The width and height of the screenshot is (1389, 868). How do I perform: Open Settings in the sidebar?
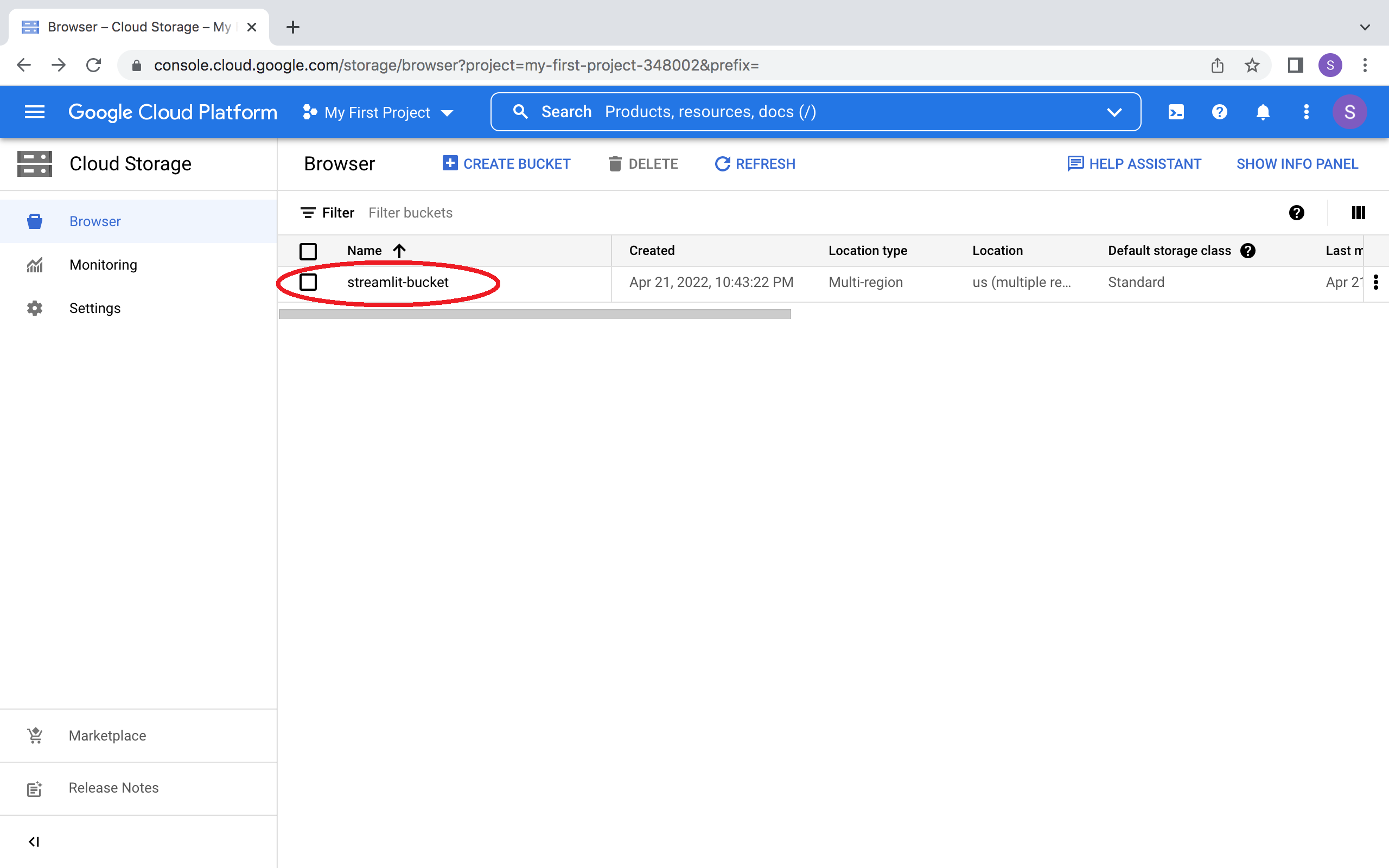point(95,308)
